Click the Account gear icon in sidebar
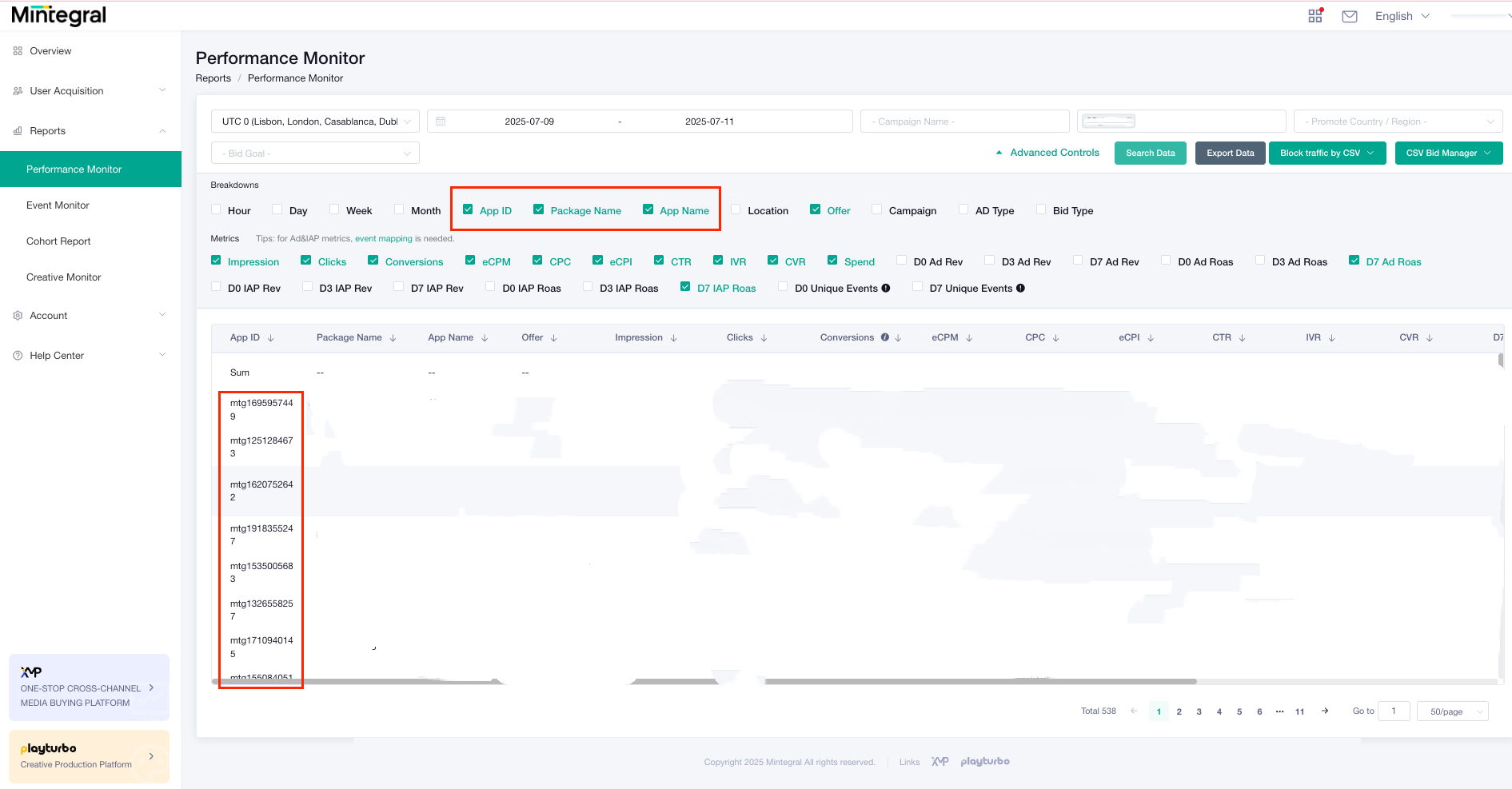1512x789 pixels. click(17, 315)
